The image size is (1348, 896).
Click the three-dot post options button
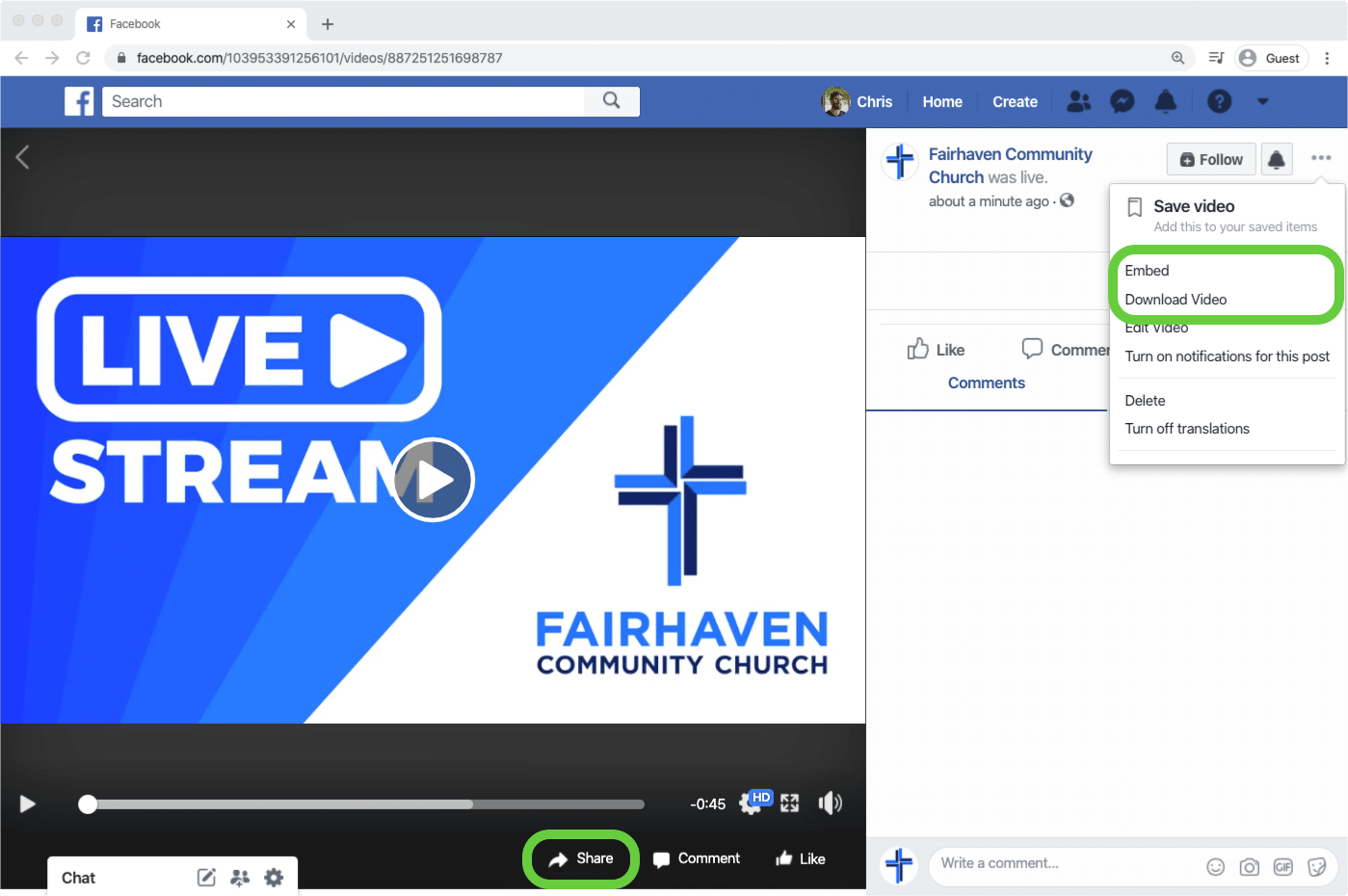click(x=1321, y=157)
